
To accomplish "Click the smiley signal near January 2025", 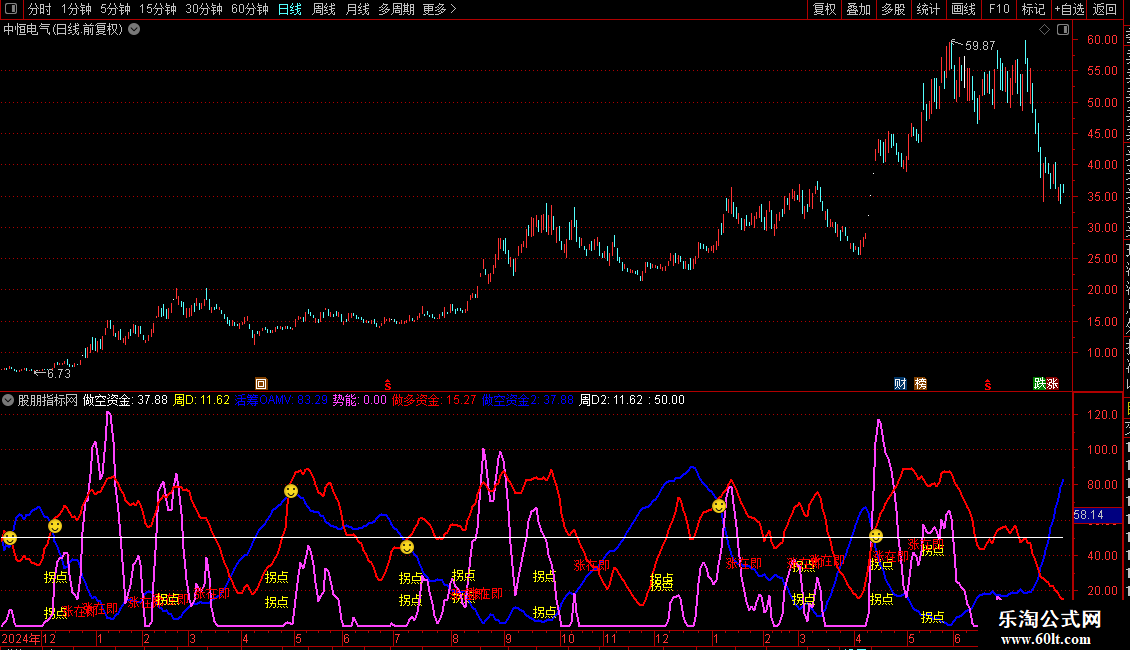I will 719,507.
